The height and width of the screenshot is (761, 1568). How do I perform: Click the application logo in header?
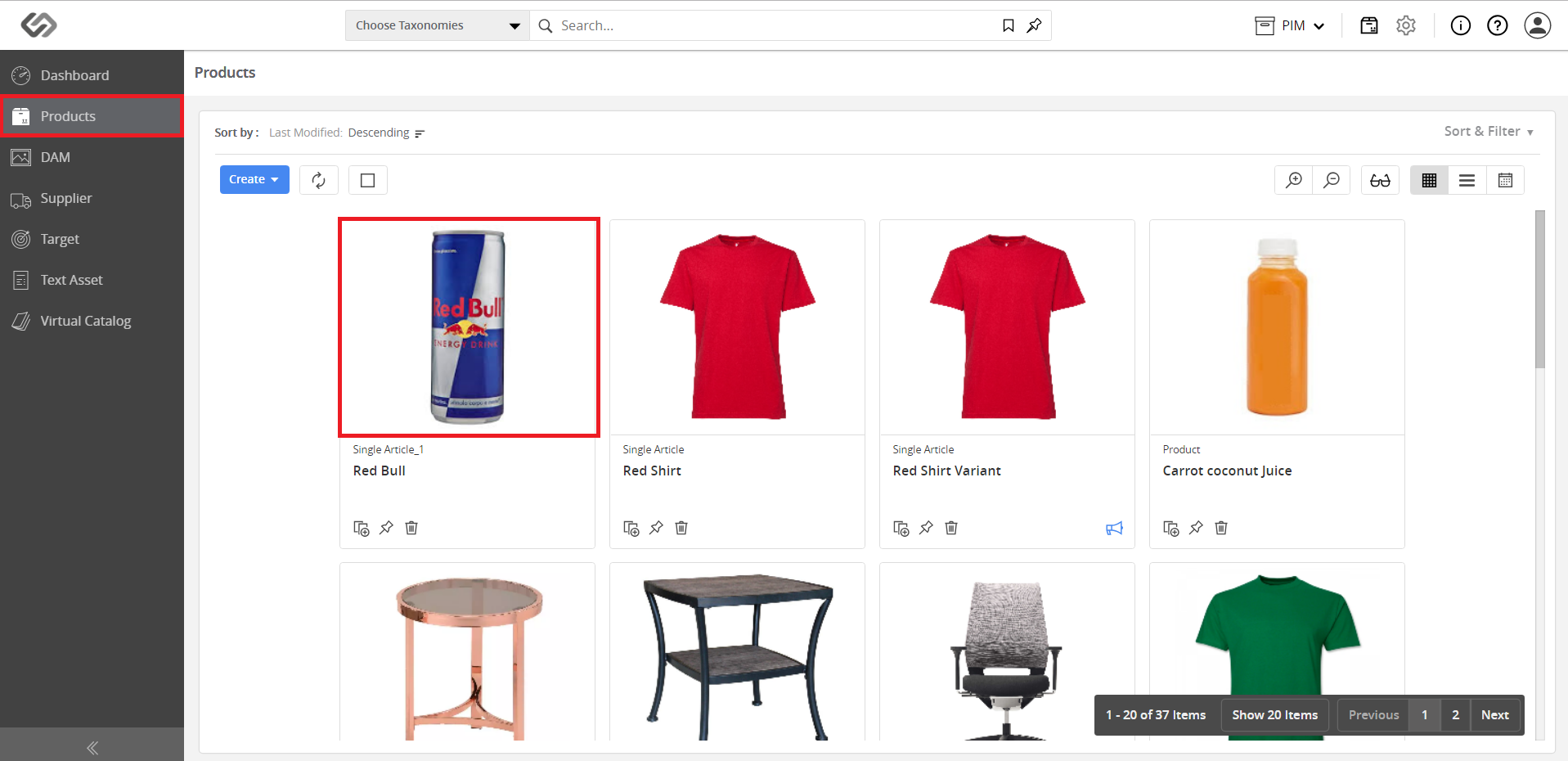(x=38, y=25)
